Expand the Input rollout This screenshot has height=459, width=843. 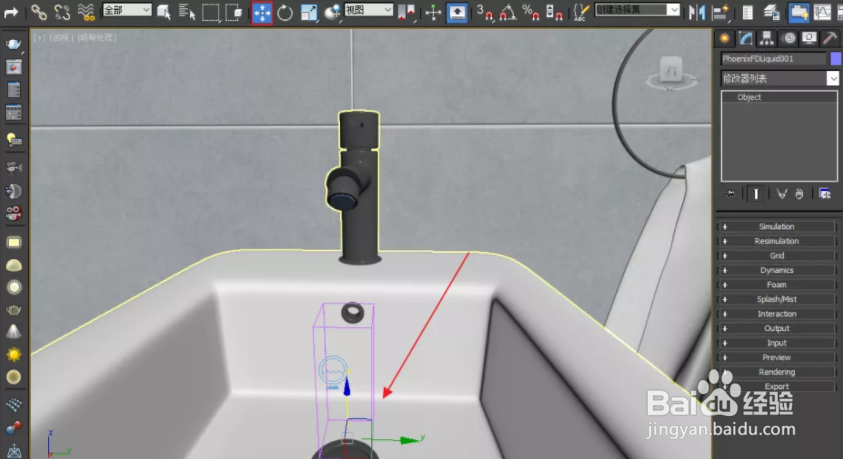[777, 343]
